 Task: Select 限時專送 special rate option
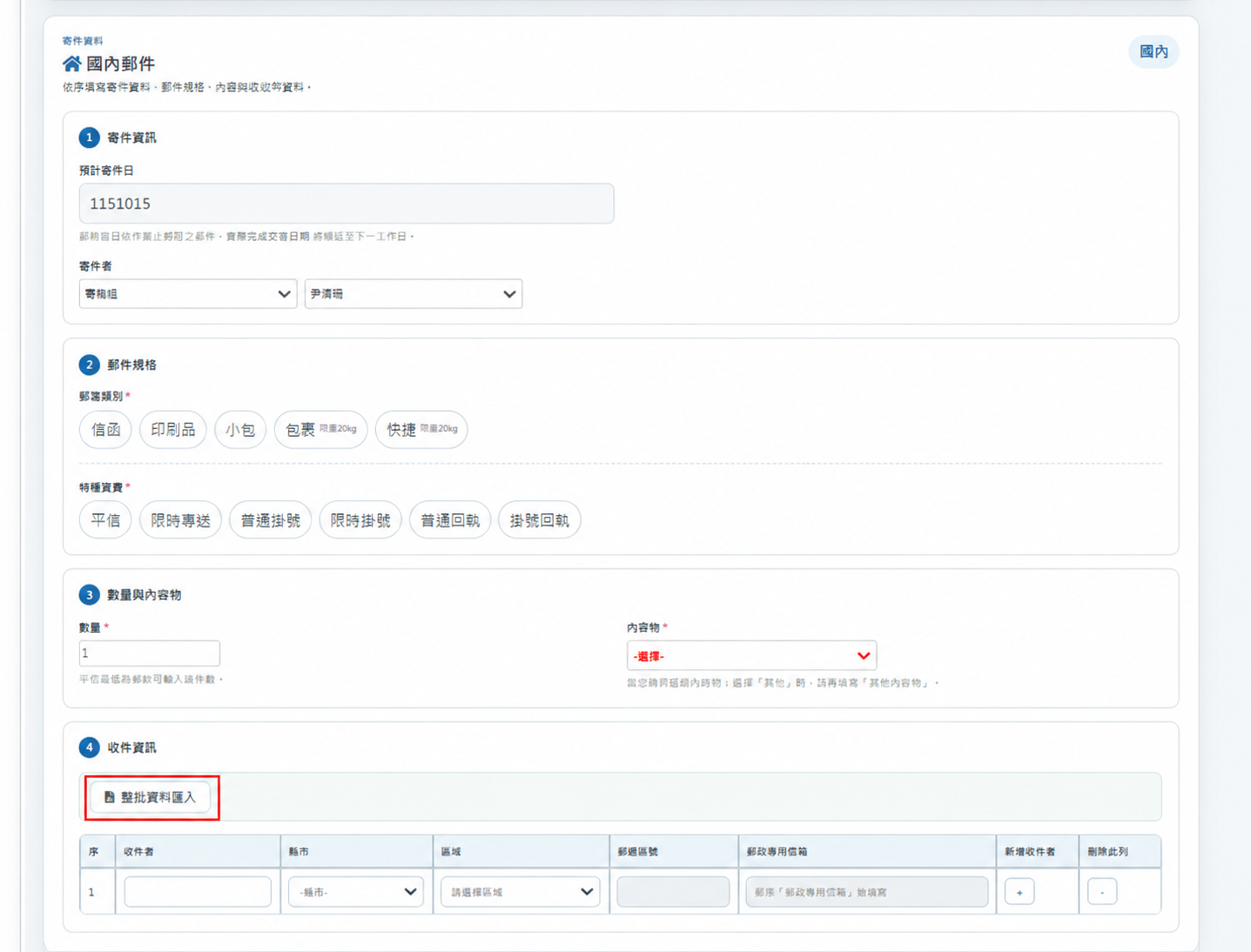coord(180,520)
